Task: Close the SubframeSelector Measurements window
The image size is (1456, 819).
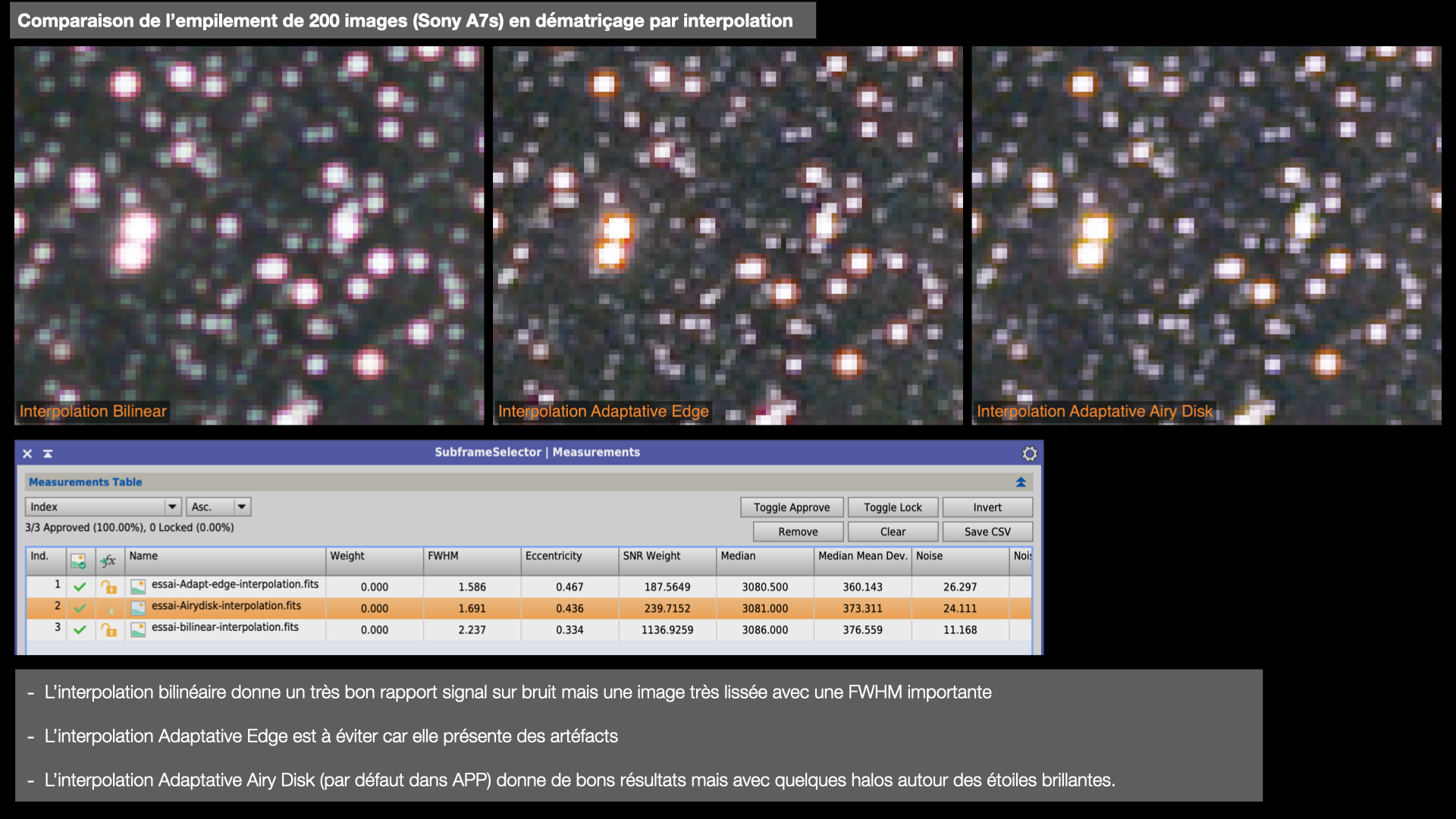Action: pos(27,453)
